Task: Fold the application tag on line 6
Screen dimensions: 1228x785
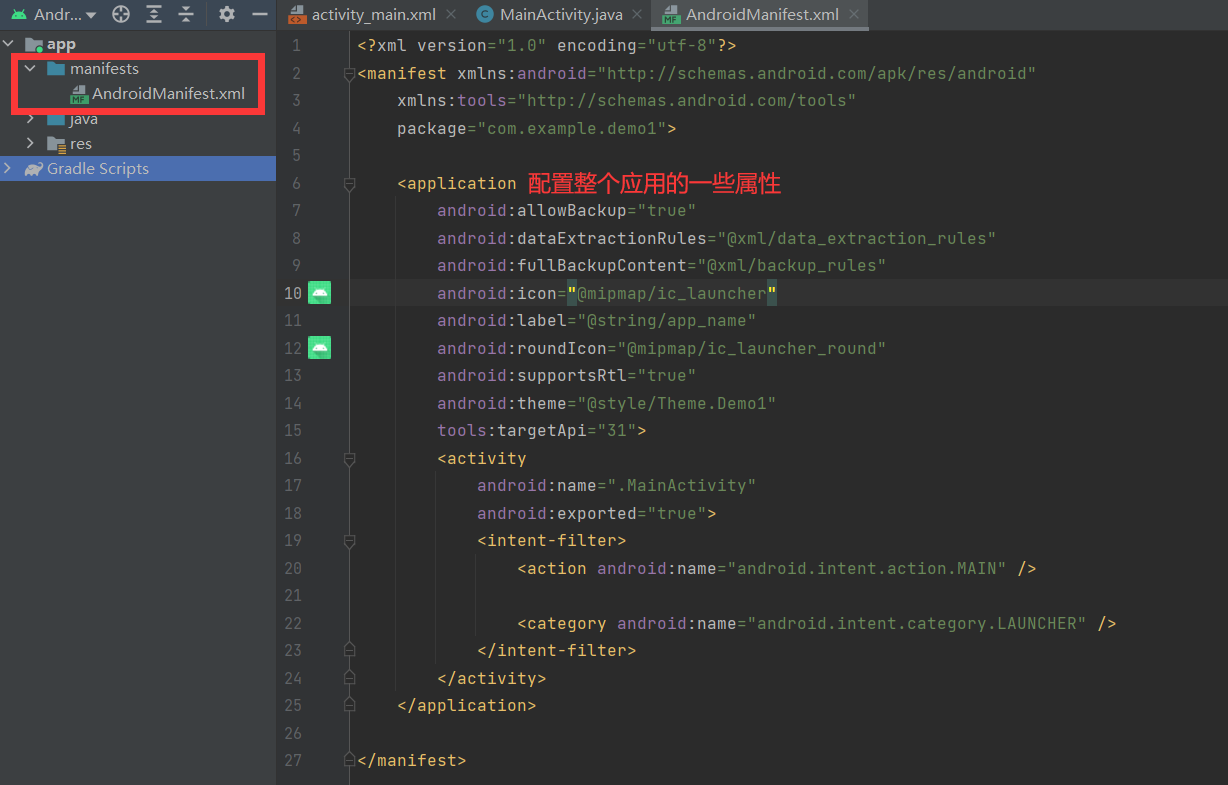Action: click(x=349, y=184)
